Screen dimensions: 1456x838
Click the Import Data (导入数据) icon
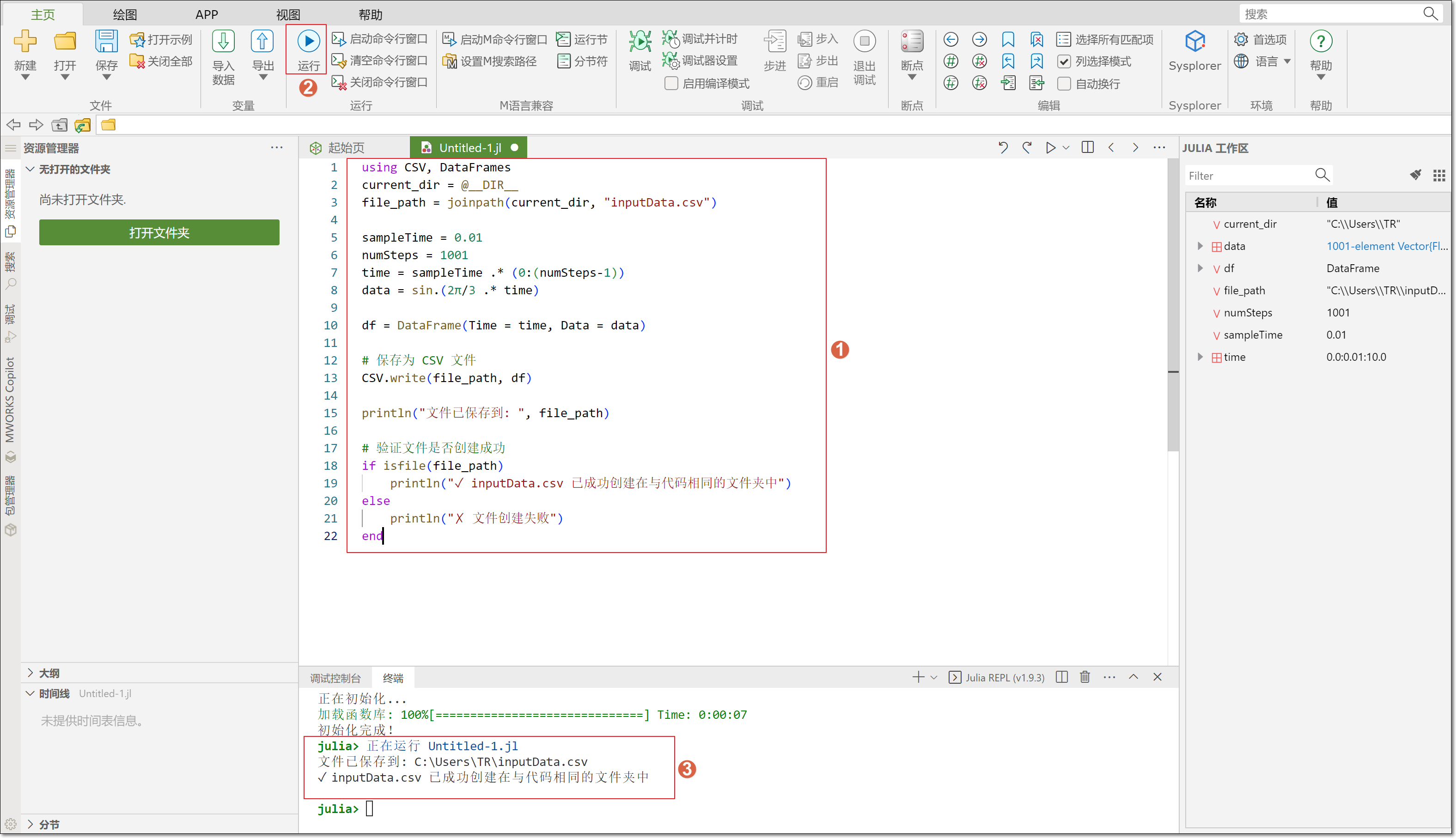[223, 42]
